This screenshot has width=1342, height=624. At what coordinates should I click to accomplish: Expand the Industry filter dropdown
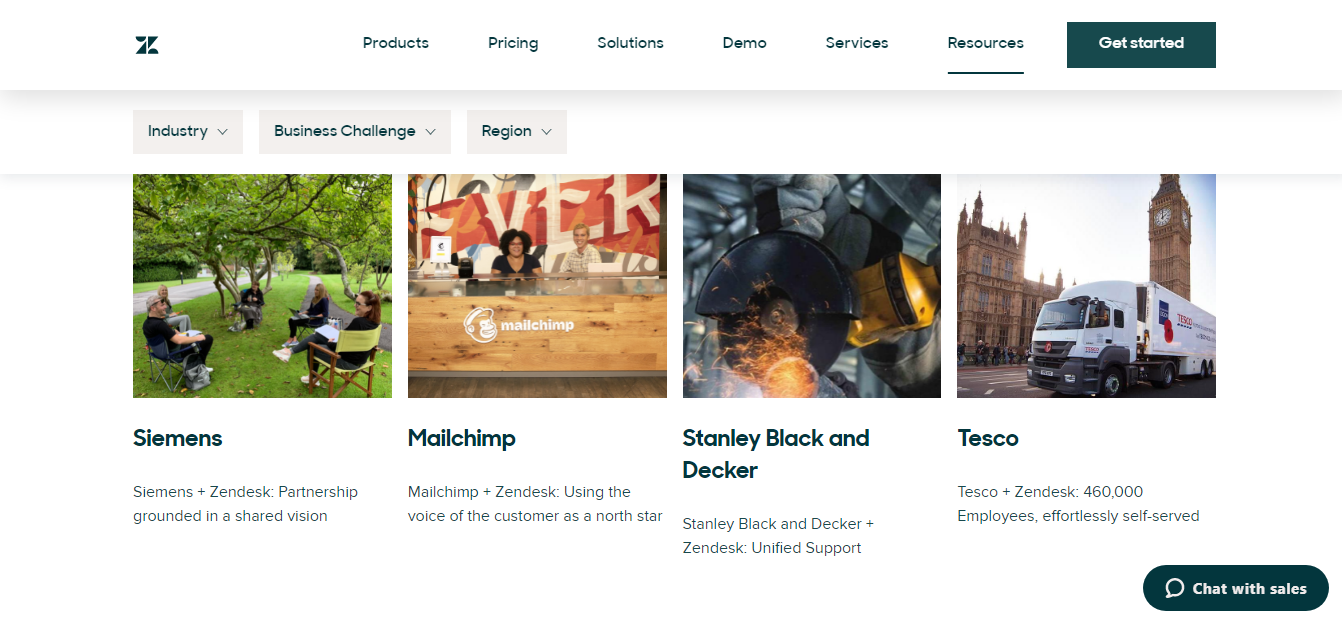pyautogui.click(x=187, y=132)
